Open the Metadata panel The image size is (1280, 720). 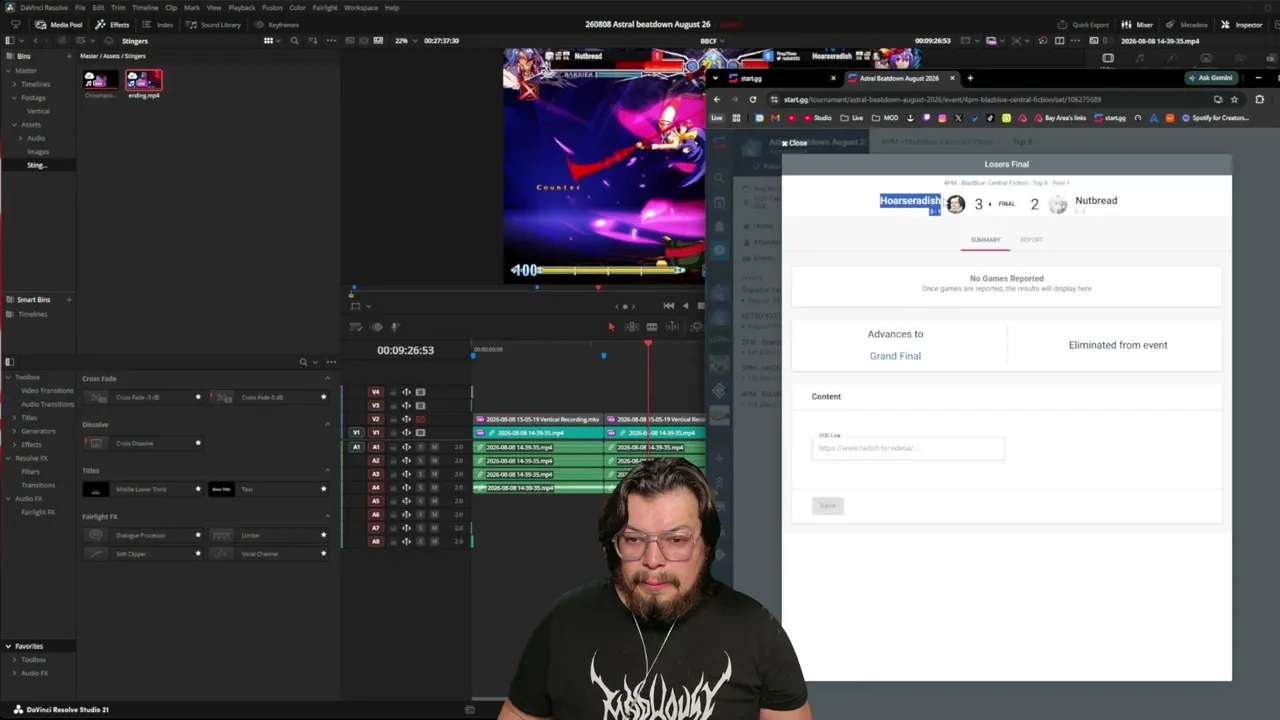pos(1187,24)
